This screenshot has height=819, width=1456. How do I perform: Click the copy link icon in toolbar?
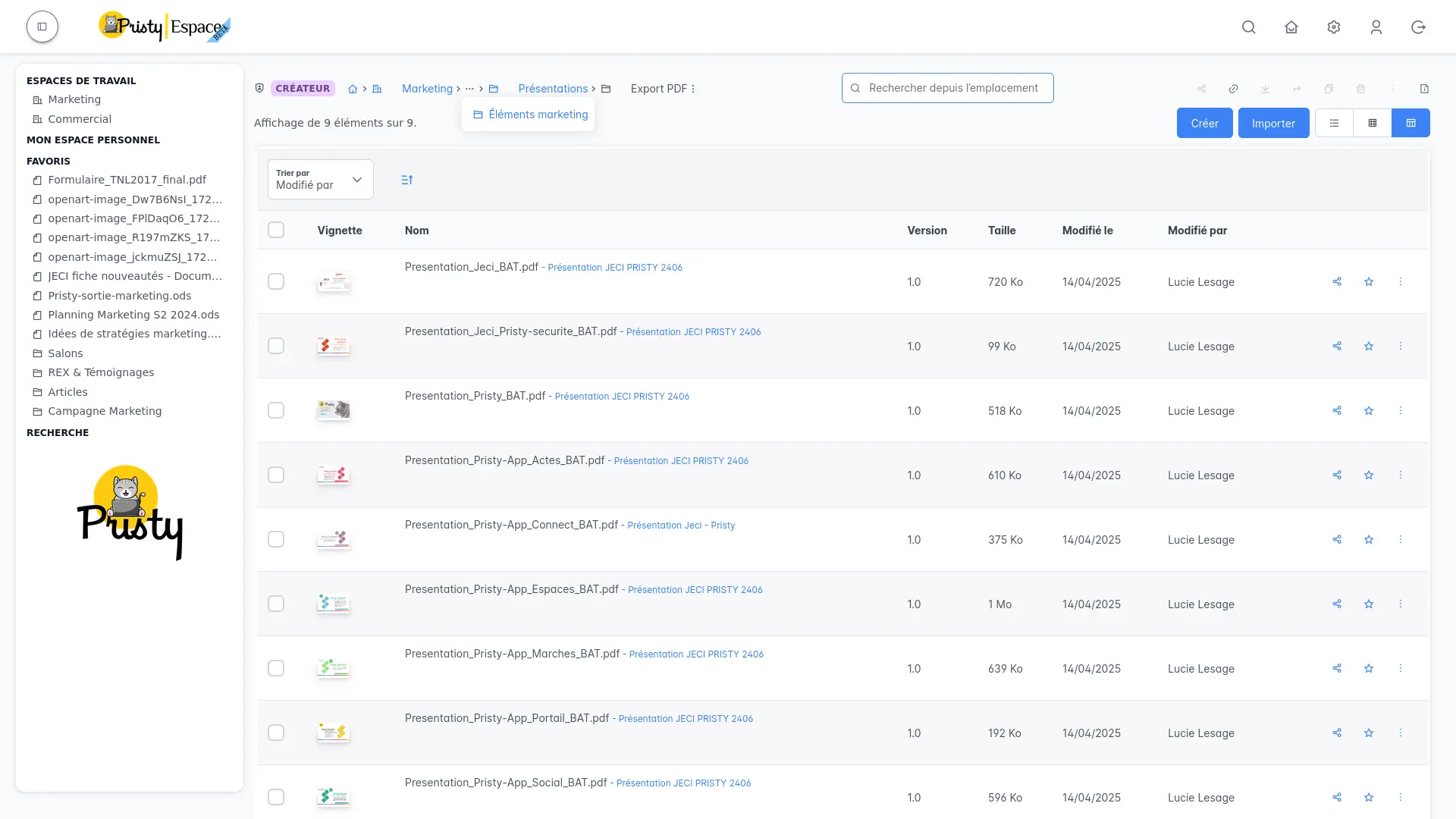click(x=1234, y=89)
